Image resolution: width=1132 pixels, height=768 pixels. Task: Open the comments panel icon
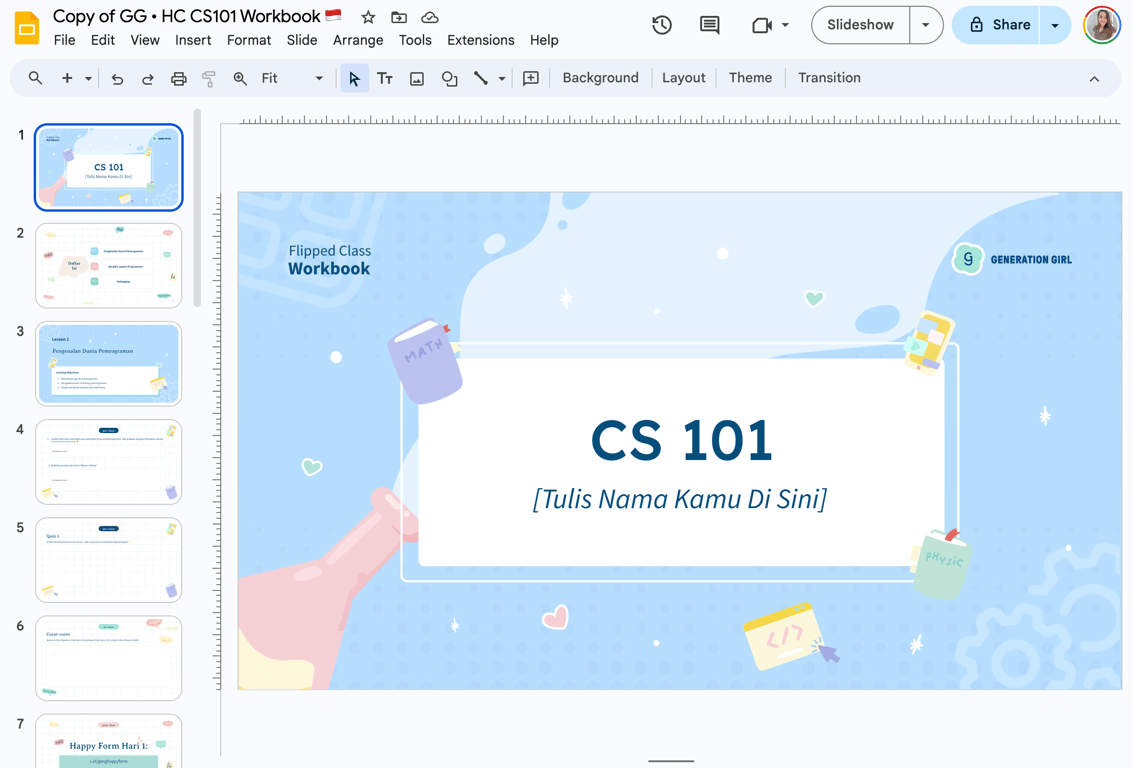[x=709, y=25]
